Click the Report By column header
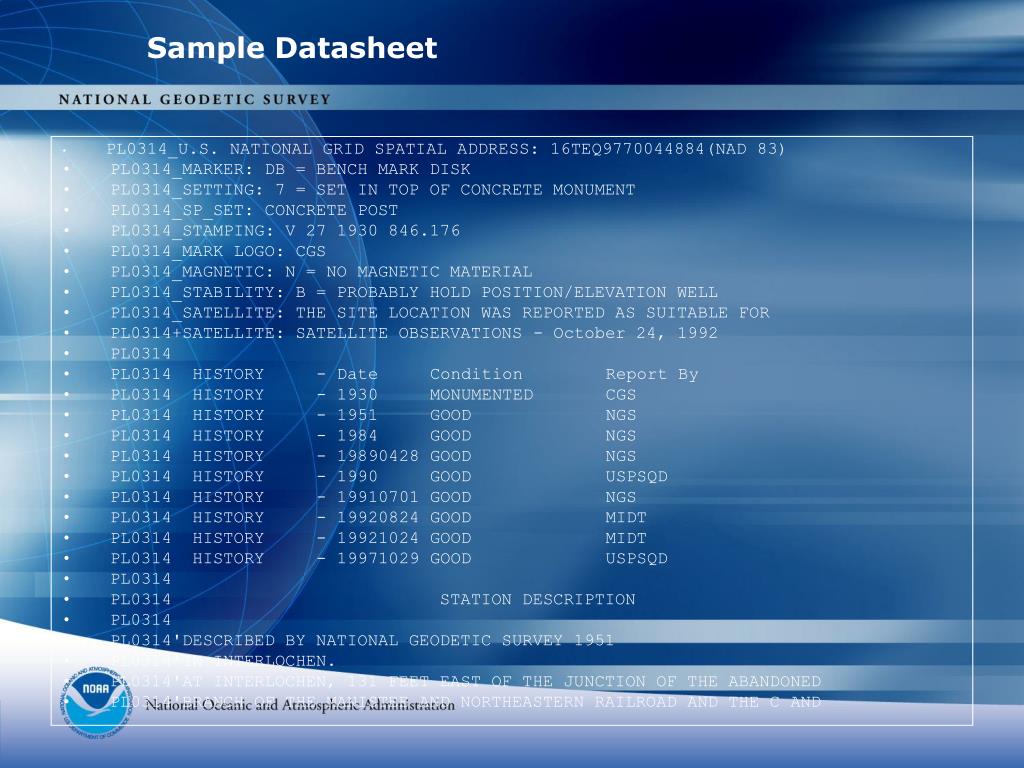The width and height of the screenshot is (1024, 768). (652, 374)
